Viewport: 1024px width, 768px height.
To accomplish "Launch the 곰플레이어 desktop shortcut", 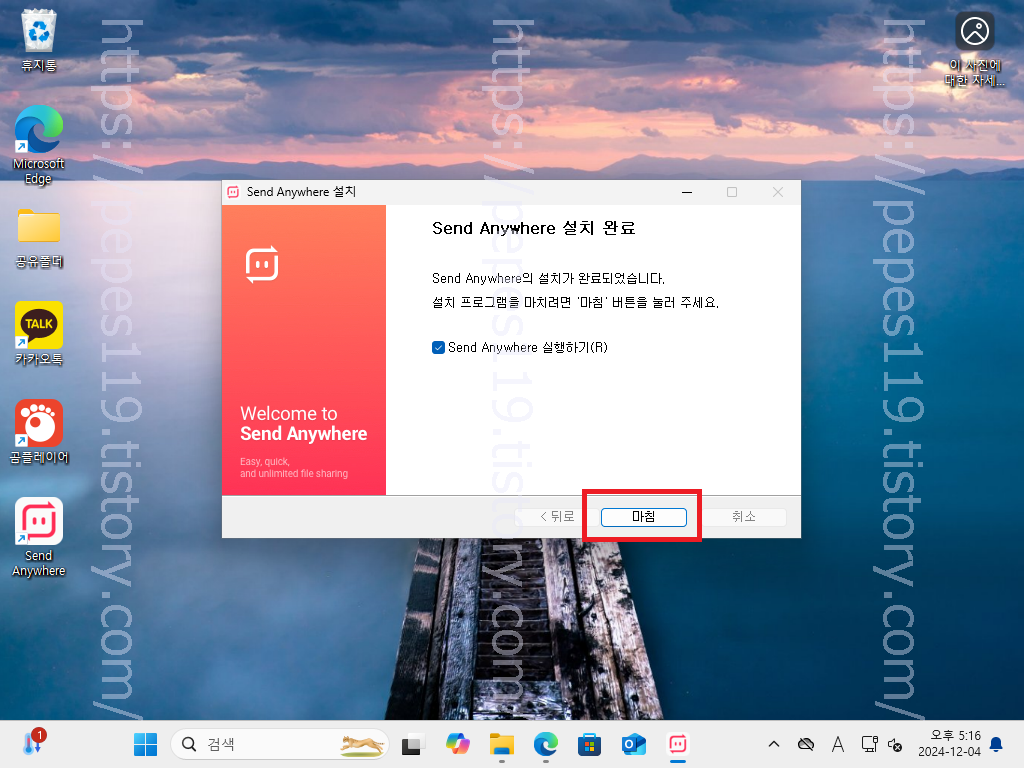I will [x=39, y=432].
